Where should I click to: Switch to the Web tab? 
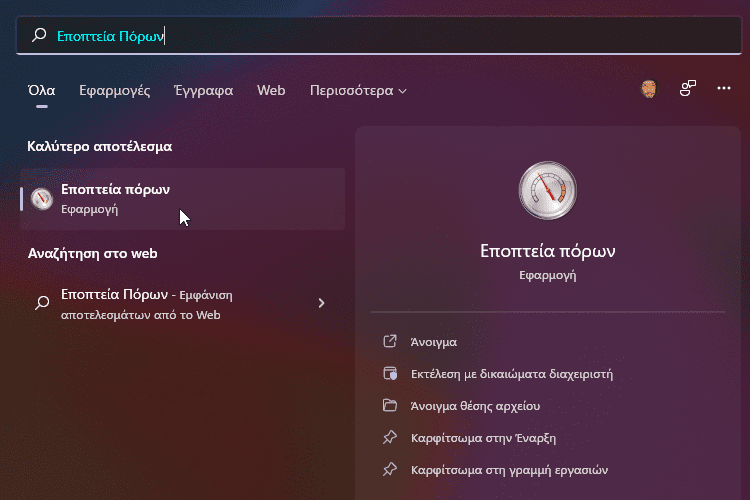271,90
